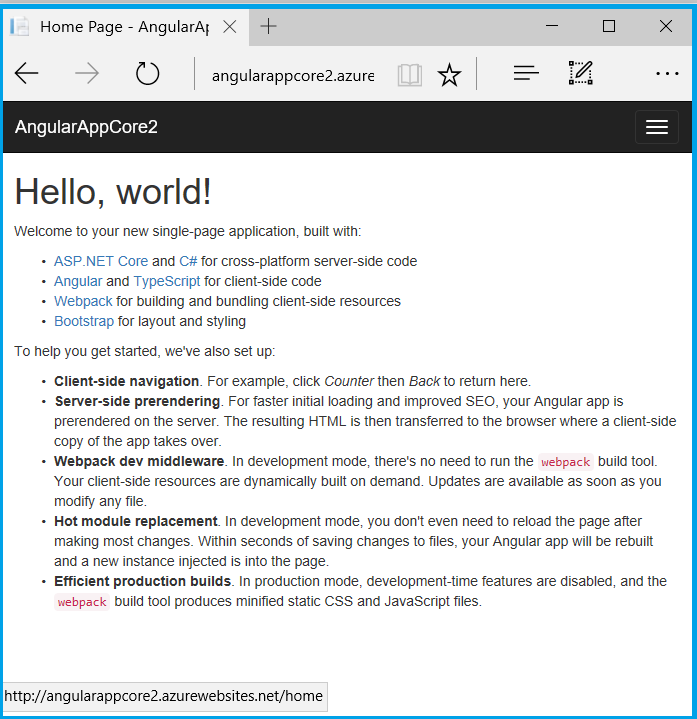
Task: Open Reading view book icon
Action: pyautogui.click(x=409, y=75)
